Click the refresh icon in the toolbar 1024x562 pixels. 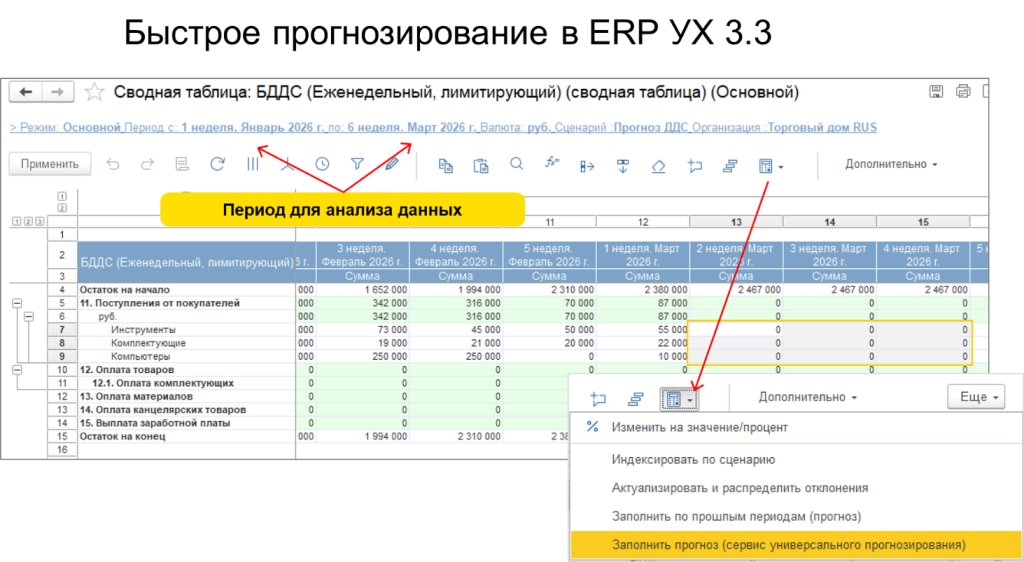217,164
